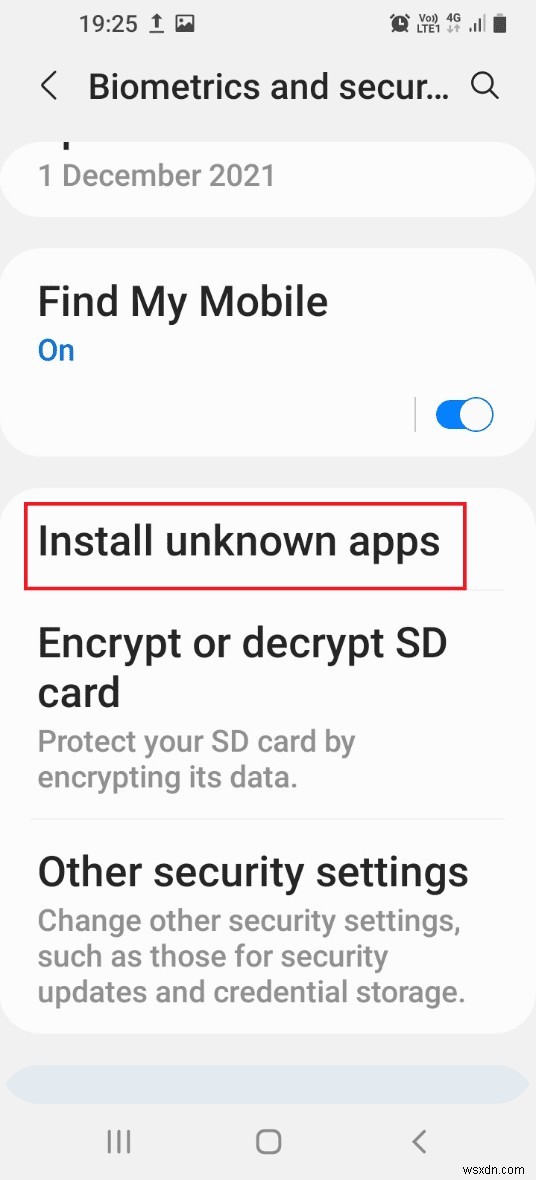Screen dimensions: 536x1180
Task: Tap the signal strength bars icon
Action: tap(477, 24)
